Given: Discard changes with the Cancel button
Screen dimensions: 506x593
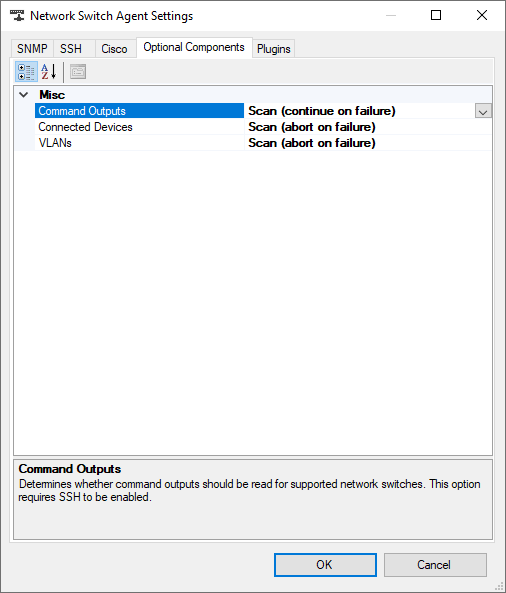Looking at the screenshot, I should click(435, 565).
